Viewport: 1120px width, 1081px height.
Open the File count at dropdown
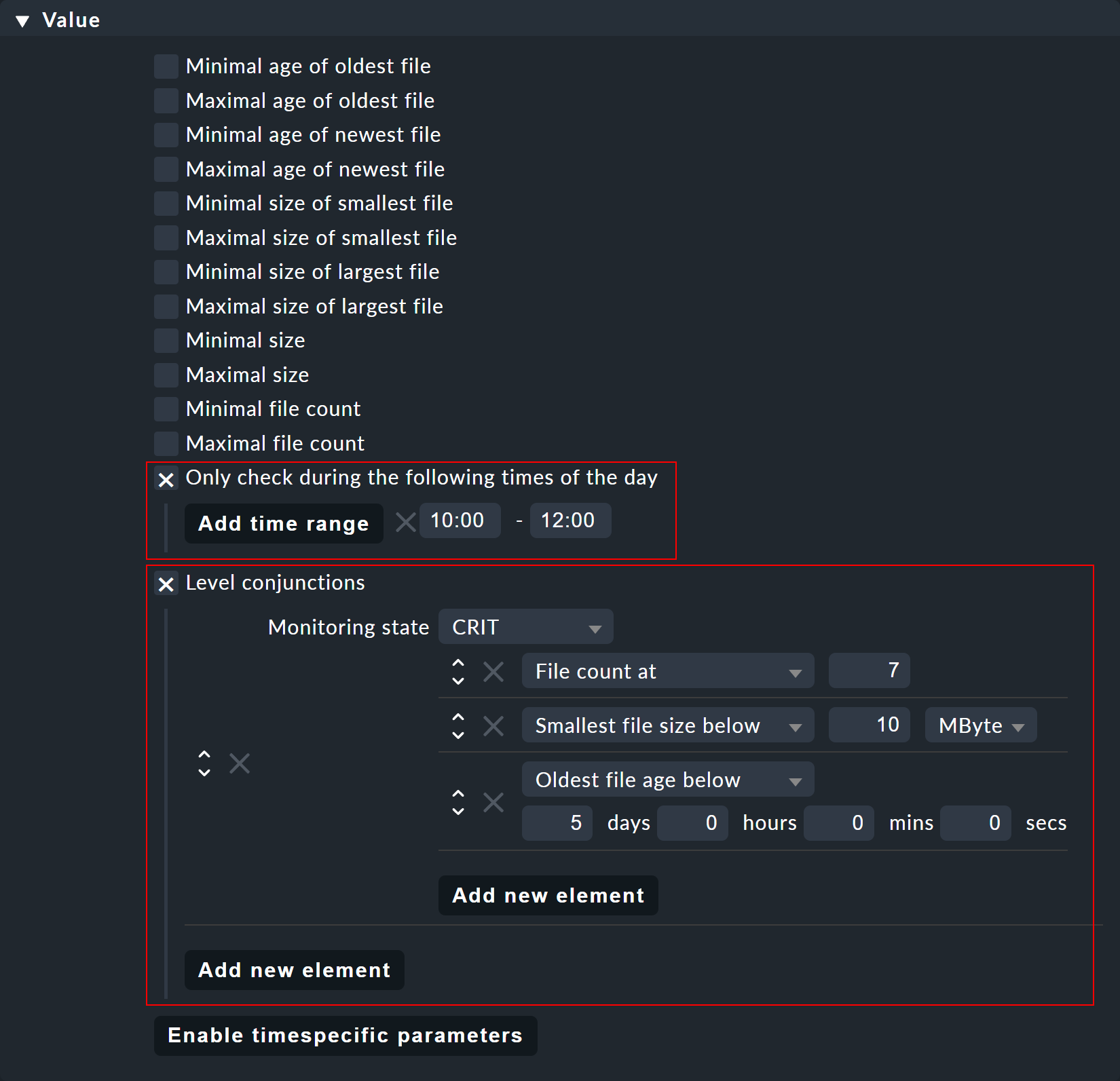click(x=668, y=670)
